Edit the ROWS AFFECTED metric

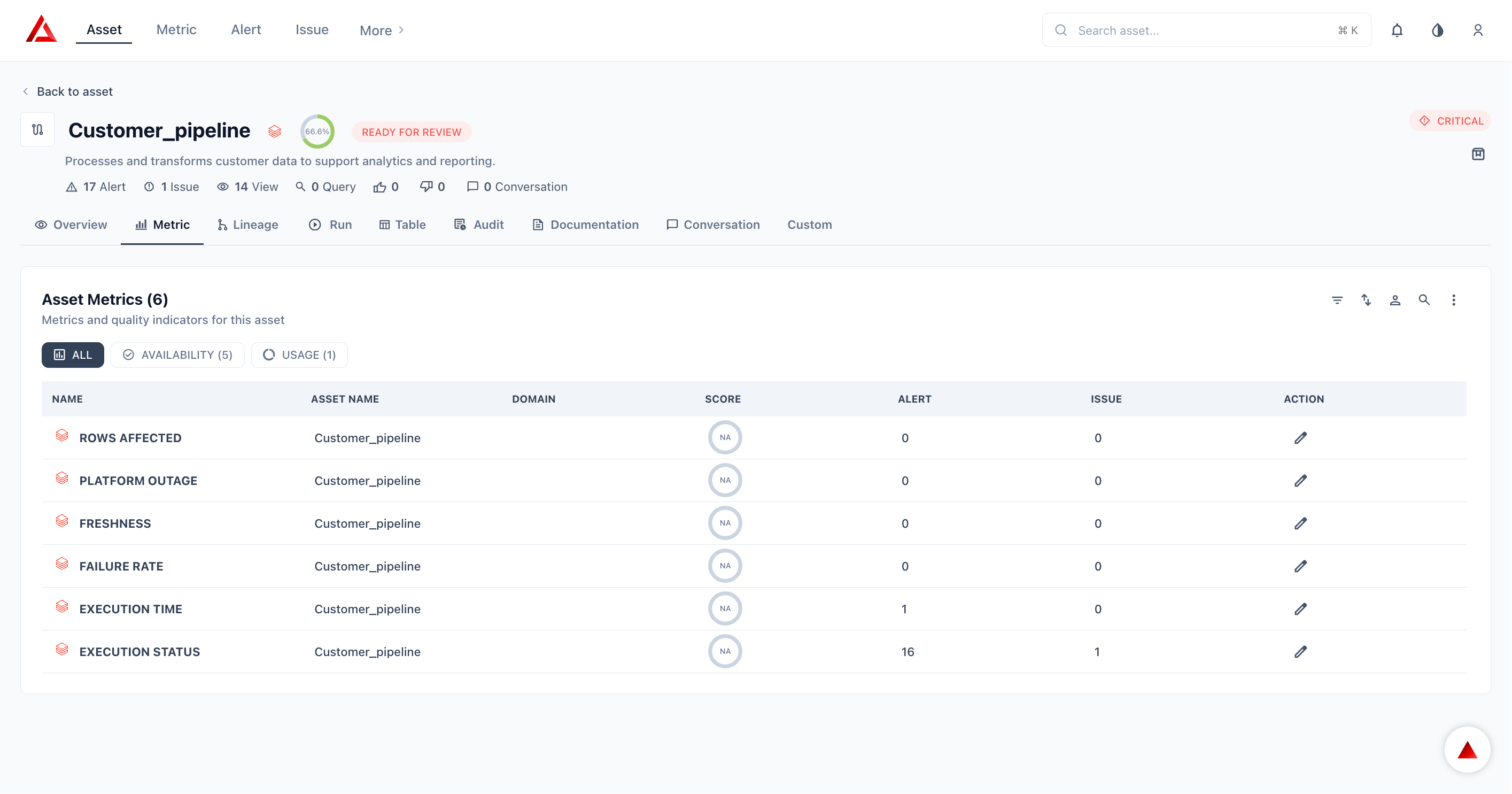point(1301,438)
